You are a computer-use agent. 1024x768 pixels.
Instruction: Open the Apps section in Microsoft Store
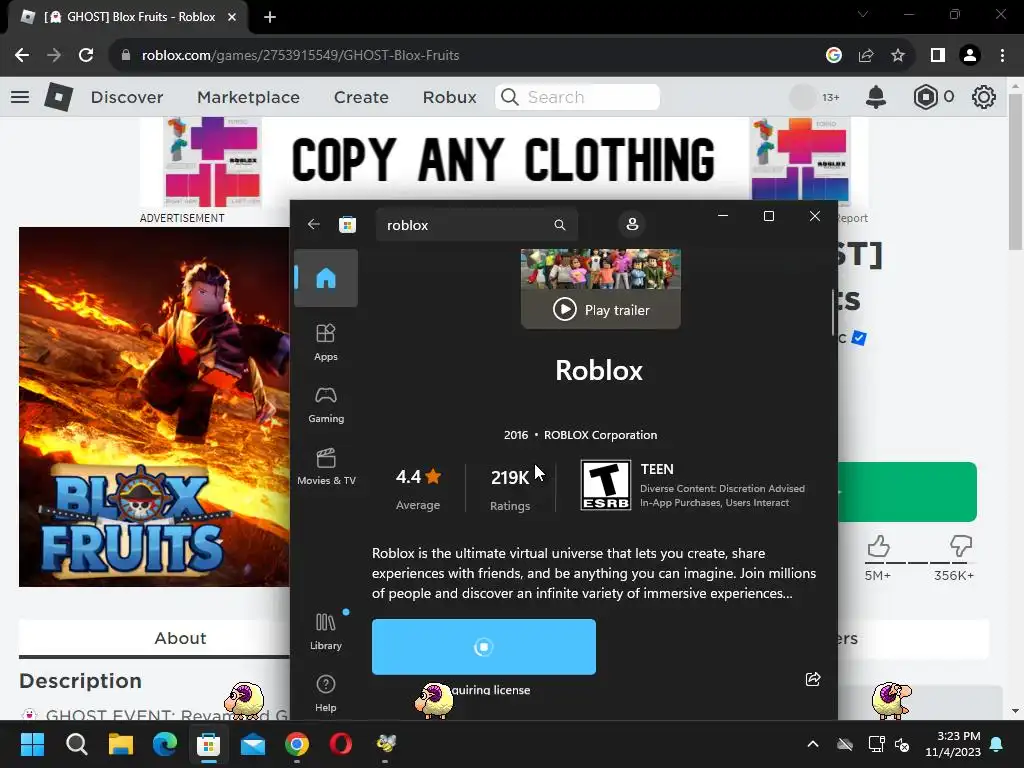326,342
